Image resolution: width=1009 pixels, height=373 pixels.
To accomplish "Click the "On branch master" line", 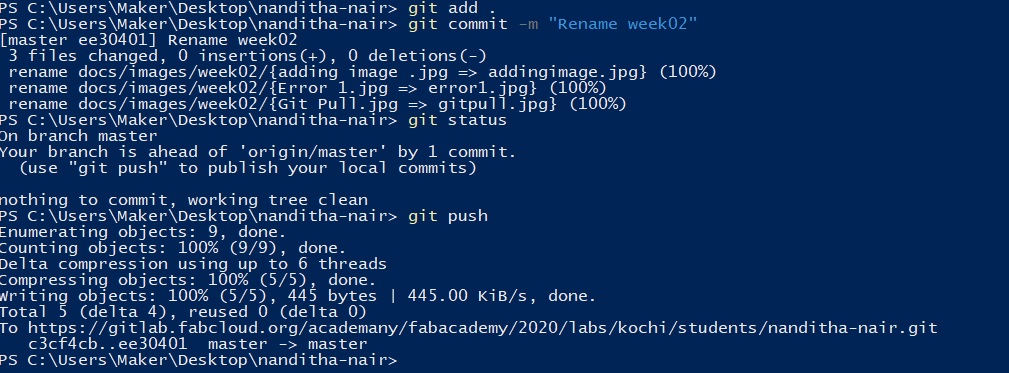I will pos(79,136).
